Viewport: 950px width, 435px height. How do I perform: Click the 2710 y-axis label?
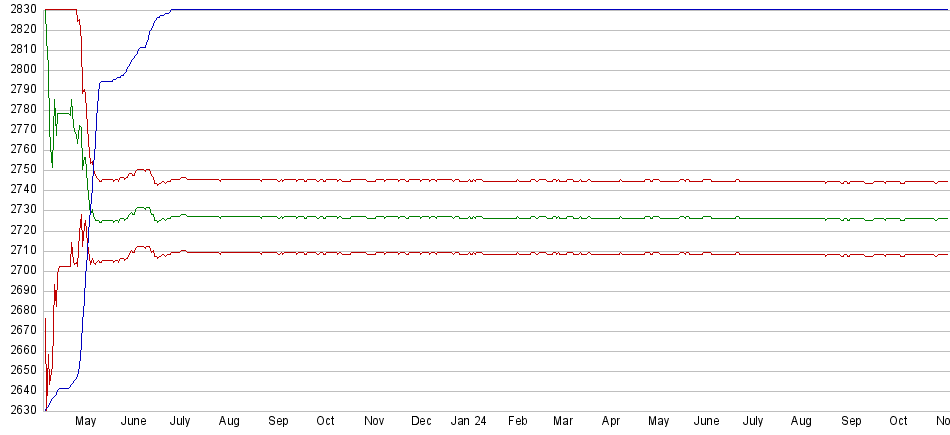23,250
